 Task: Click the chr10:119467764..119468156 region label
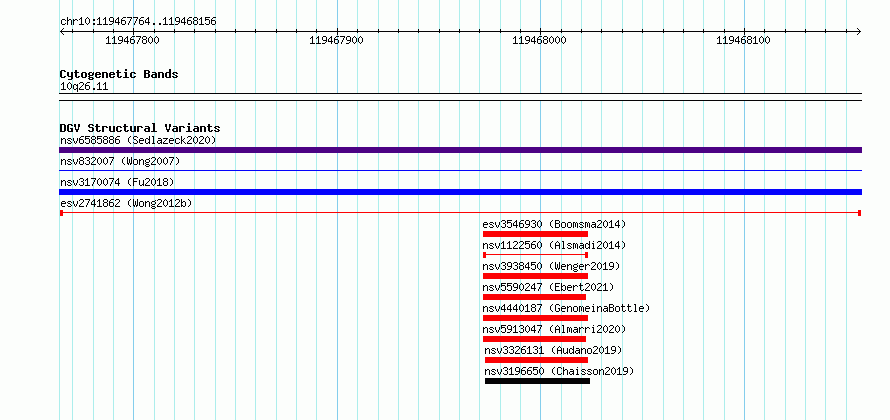(138, 22)
